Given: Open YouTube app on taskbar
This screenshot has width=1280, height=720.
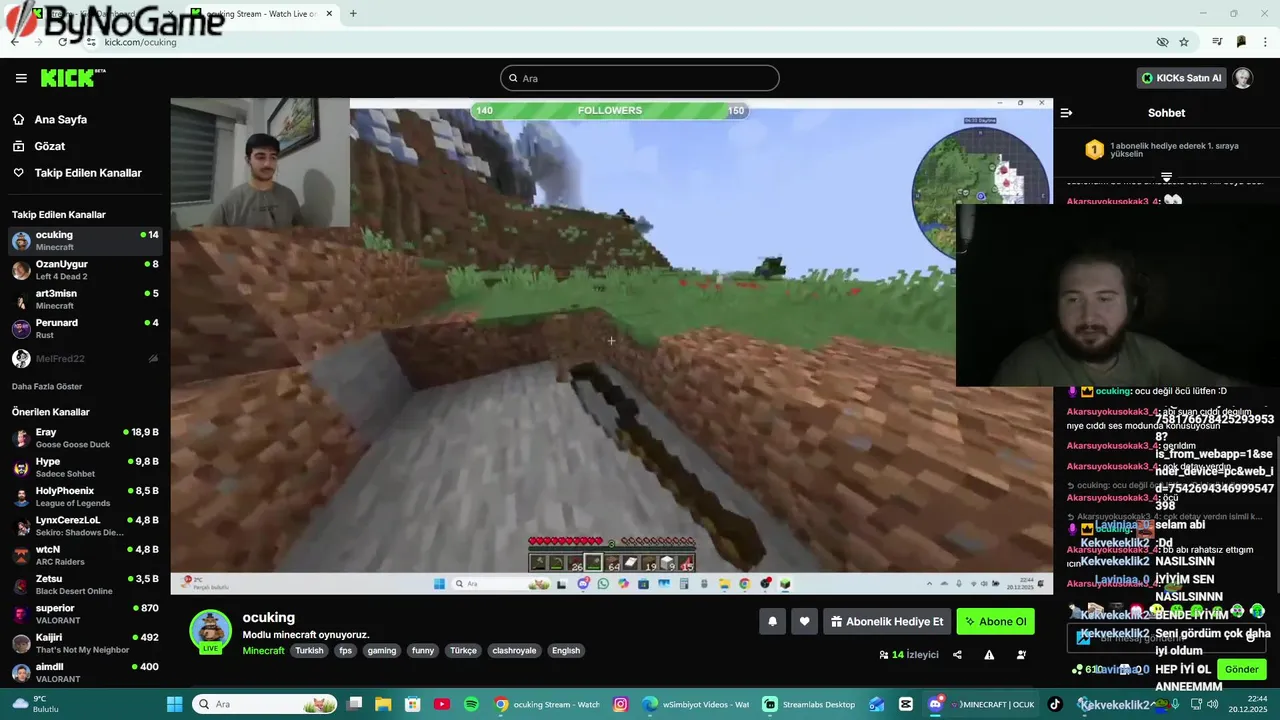Looking at the screenshot, I should point(442,704).
